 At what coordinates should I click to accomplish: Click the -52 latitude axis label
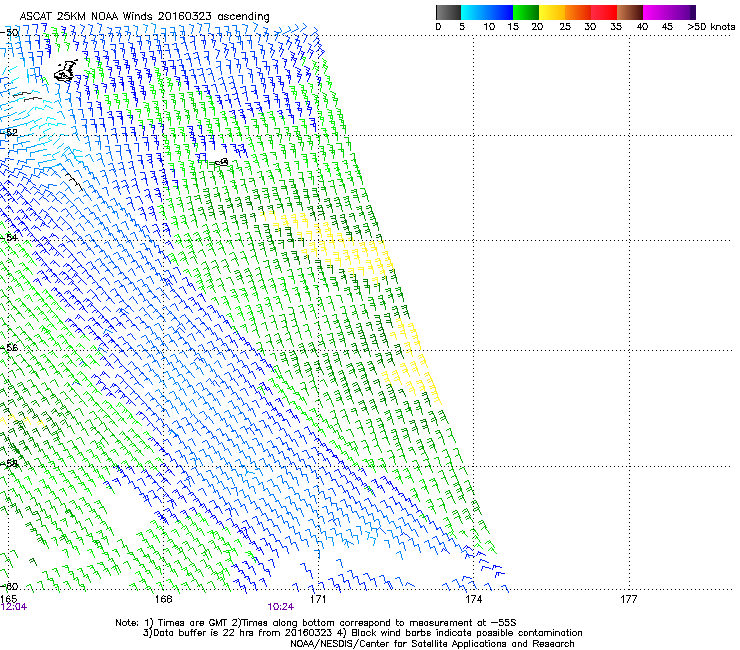(9, 133)
